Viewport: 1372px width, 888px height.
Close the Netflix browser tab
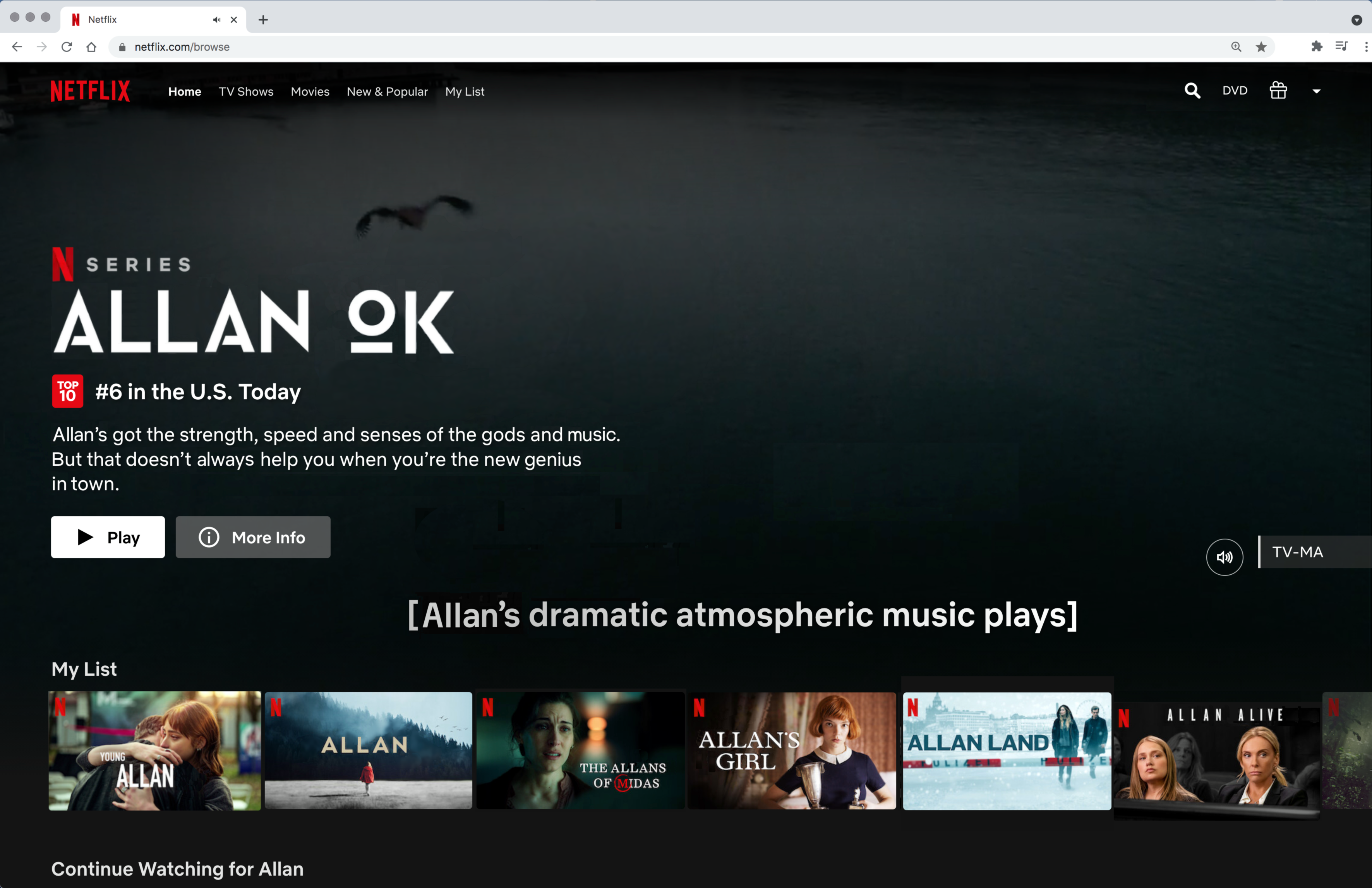click(x=234, y=20)
